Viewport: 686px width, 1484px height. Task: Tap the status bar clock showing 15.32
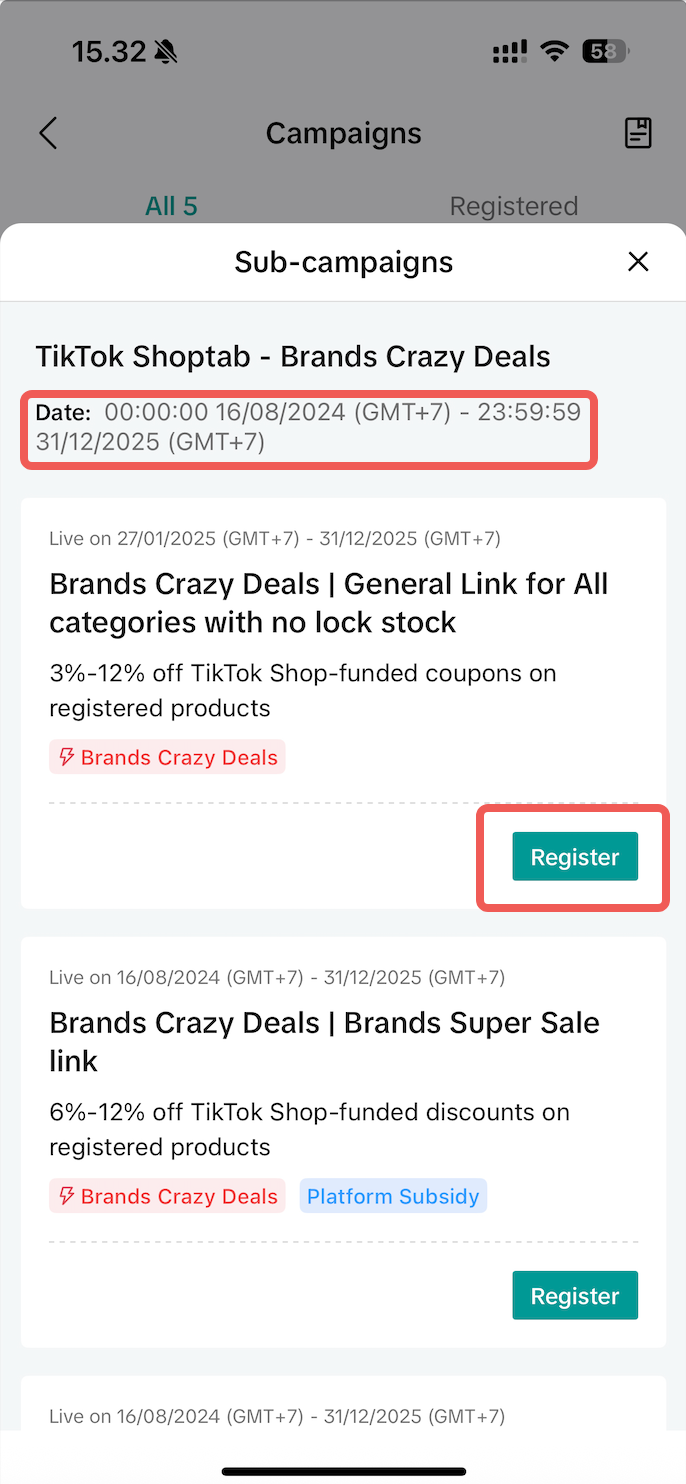click(x=109, y=52)
